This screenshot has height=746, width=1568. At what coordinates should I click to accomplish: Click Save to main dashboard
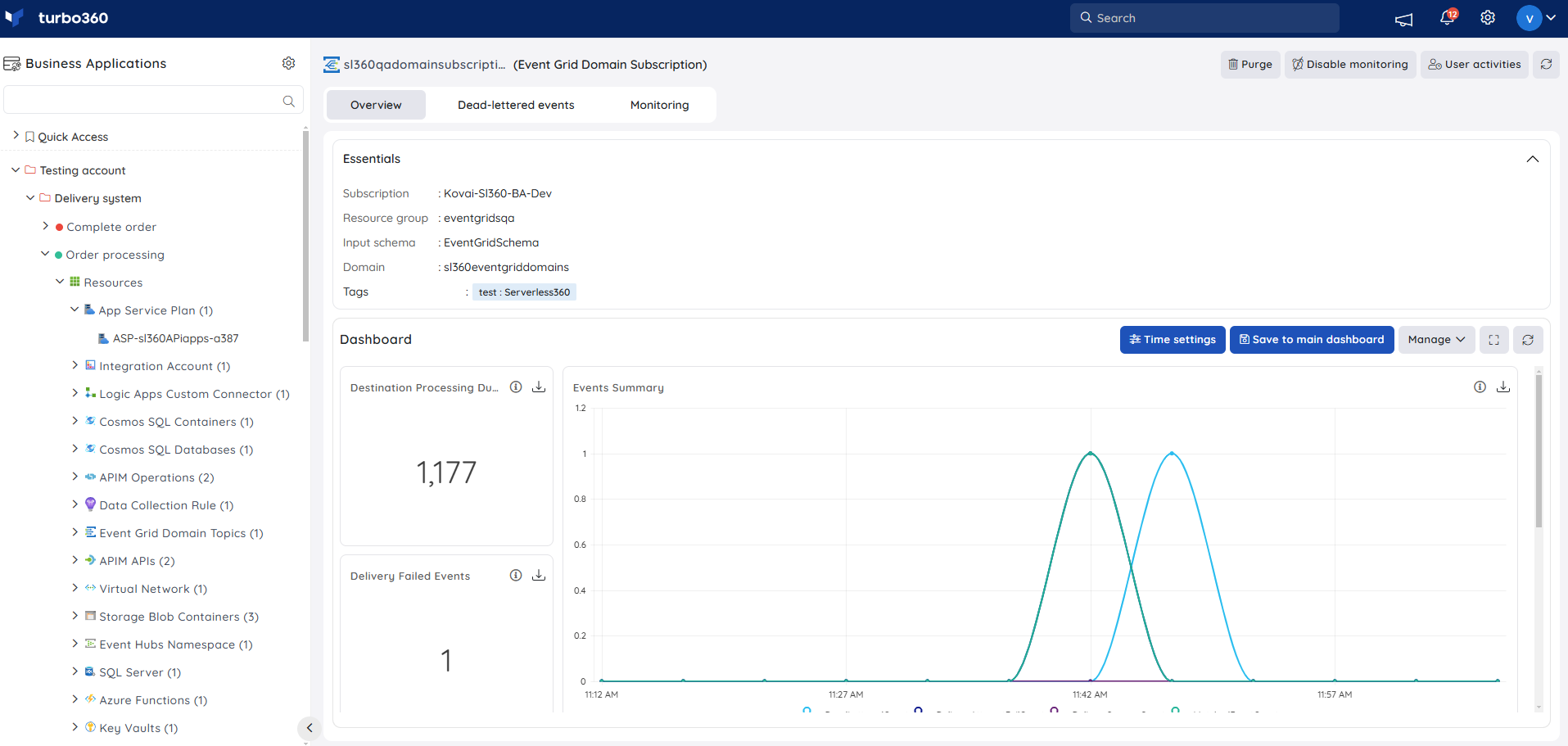coord(1312,340)
